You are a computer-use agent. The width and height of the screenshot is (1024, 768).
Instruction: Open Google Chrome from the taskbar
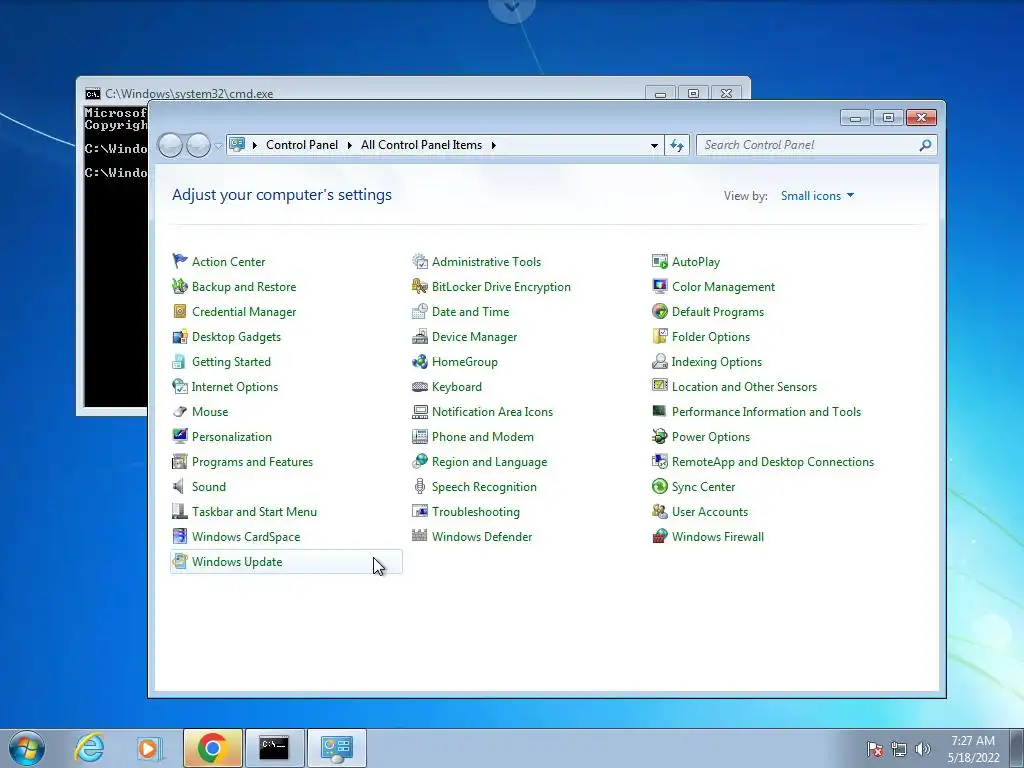tap(212, 748)
